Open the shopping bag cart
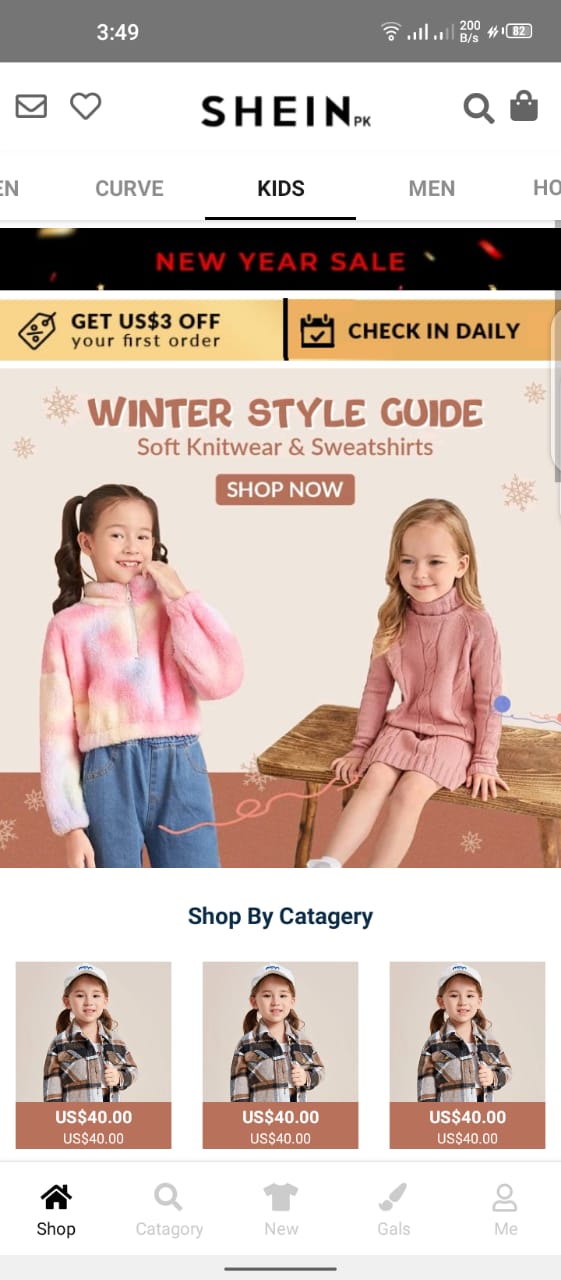This screenshot has width=561, height=1280. tap(524, 106)
